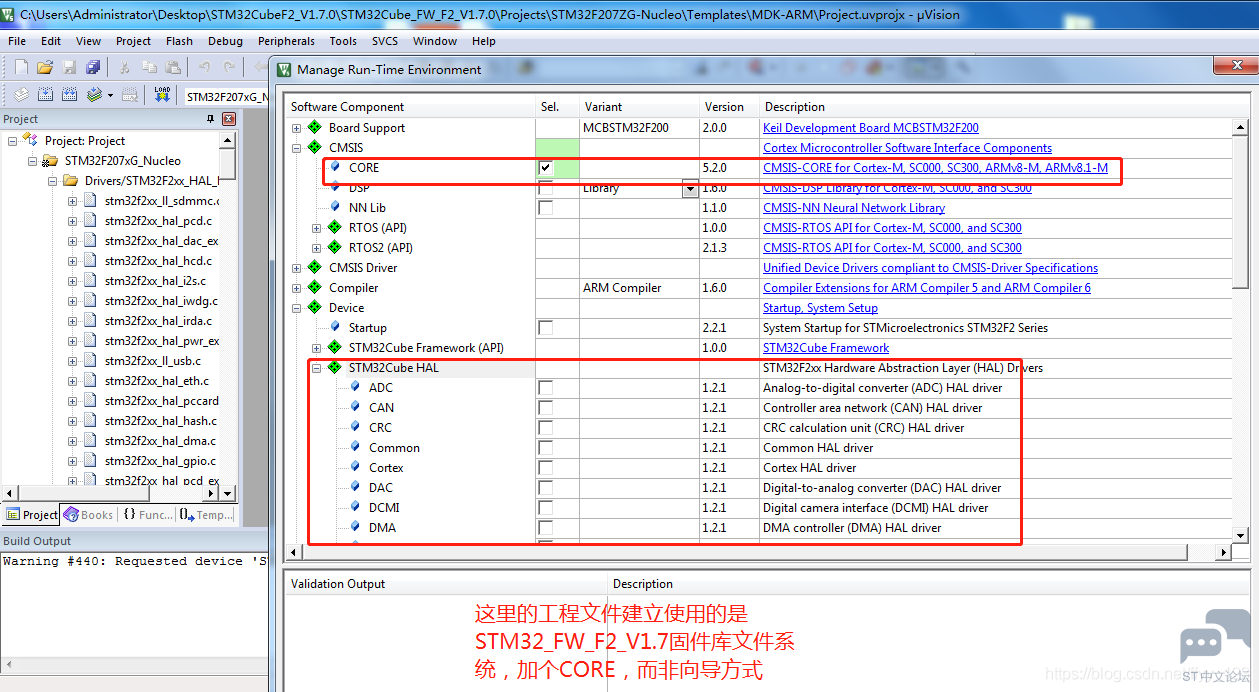Click the Rebuild all target files icon
Image resolution: width=1259 pixels, height=692 pixels.
coord(69,95)
